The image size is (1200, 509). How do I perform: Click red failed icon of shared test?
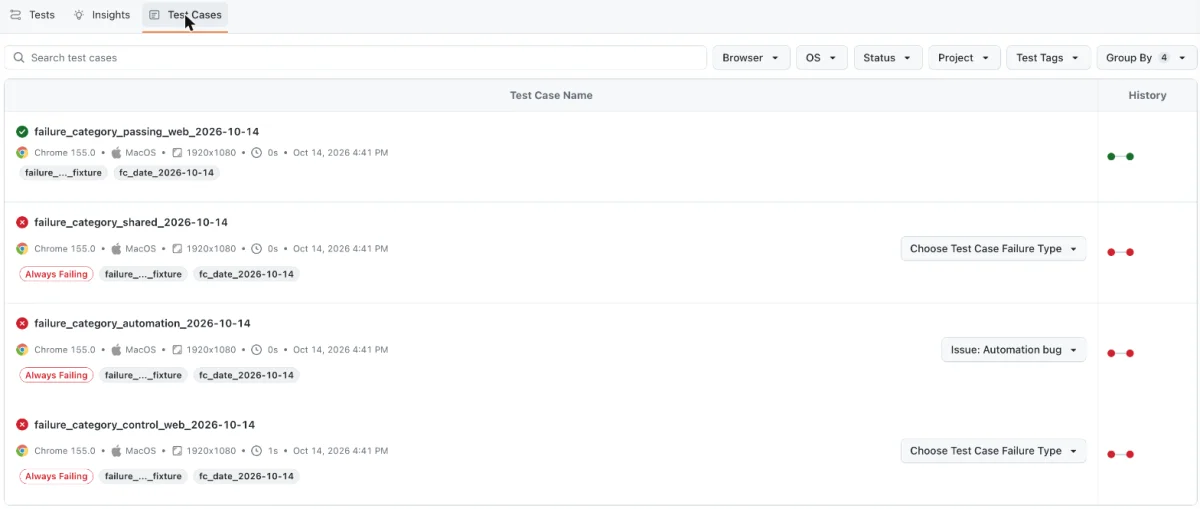[22, 222]
